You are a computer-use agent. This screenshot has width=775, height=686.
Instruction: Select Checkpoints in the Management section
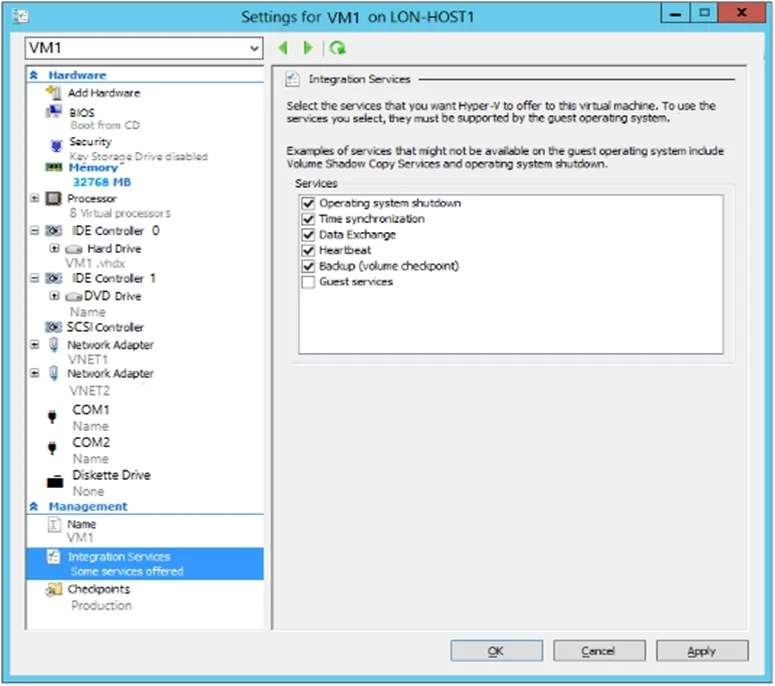point(98,589)
